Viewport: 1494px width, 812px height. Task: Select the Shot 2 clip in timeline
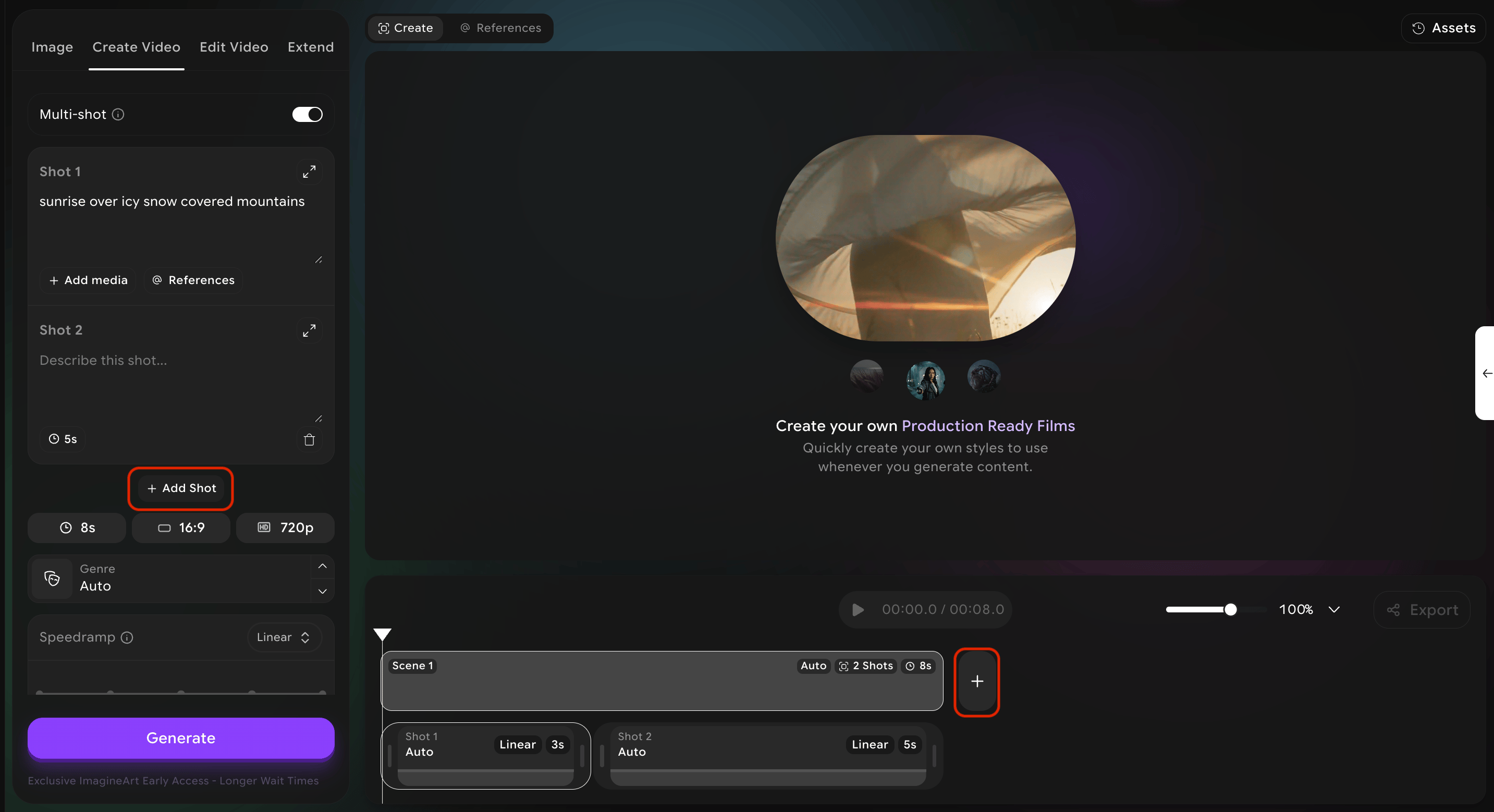coord(768,756)
